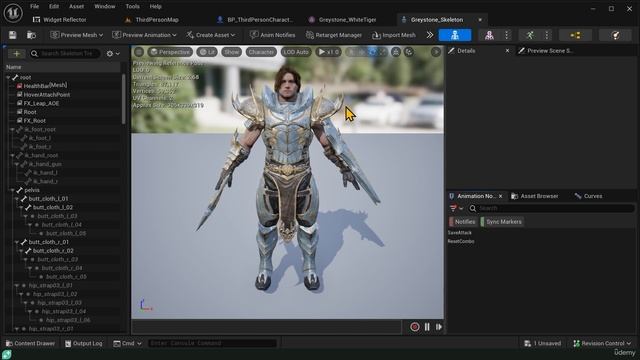Collapse the root bone in the tree
The width and height of the screenshot is (640, 360).
point(8,77)
